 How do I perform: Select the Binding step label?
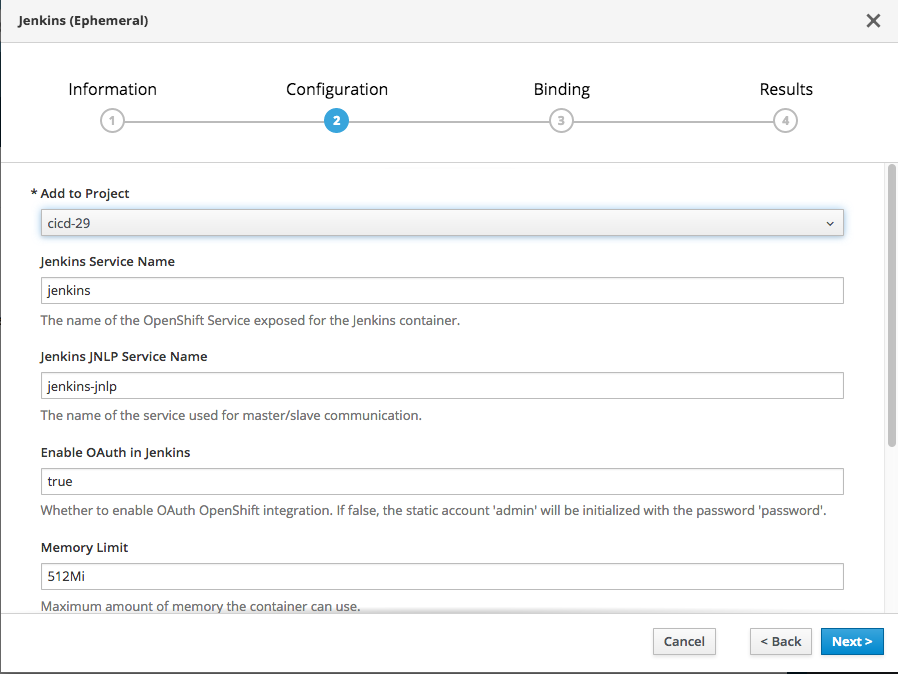point(562,90)
